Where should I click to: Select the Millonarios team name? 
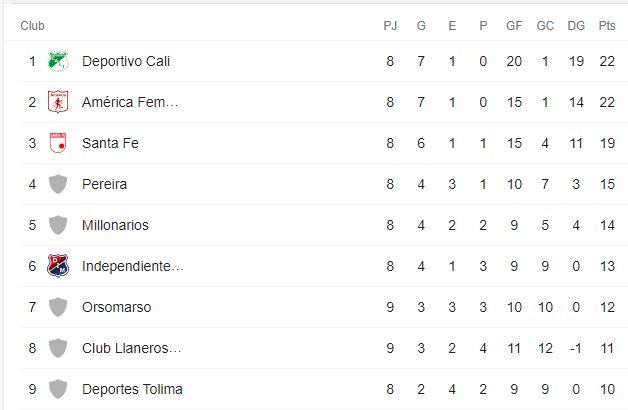pyautogui.click(x=115, y=225)
